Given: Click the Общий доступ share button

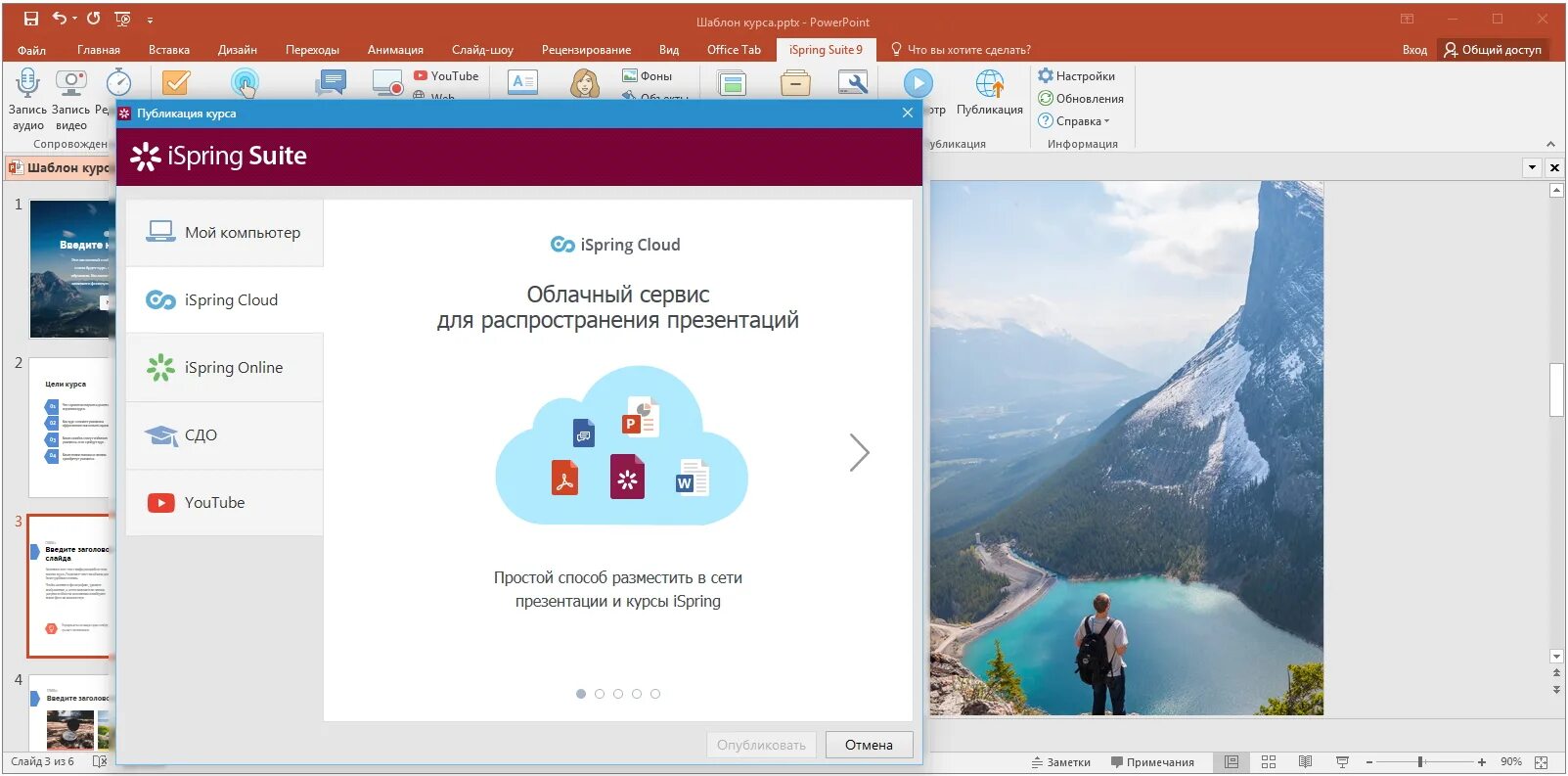Looking at the screenshot, I should tap(1493, 50).
